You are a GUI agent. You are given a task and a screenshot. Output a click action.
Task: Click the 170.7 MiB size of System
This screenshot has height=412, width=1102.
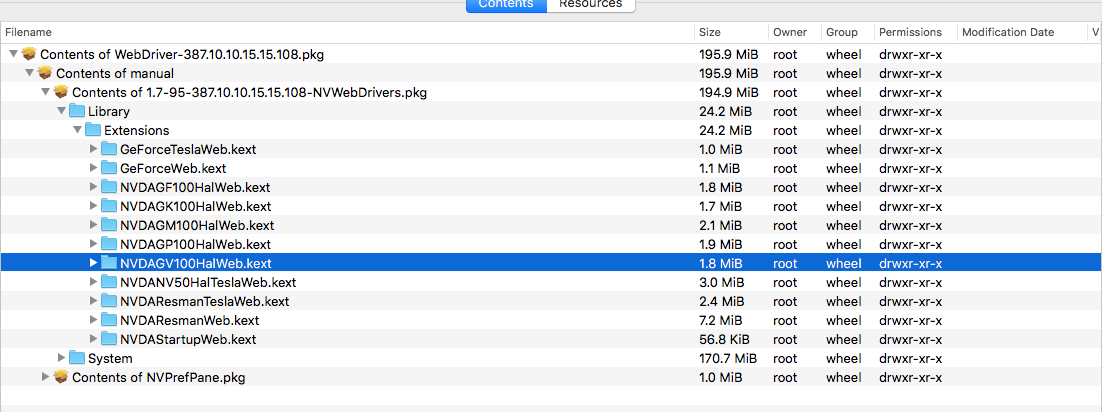click(727, 359)
